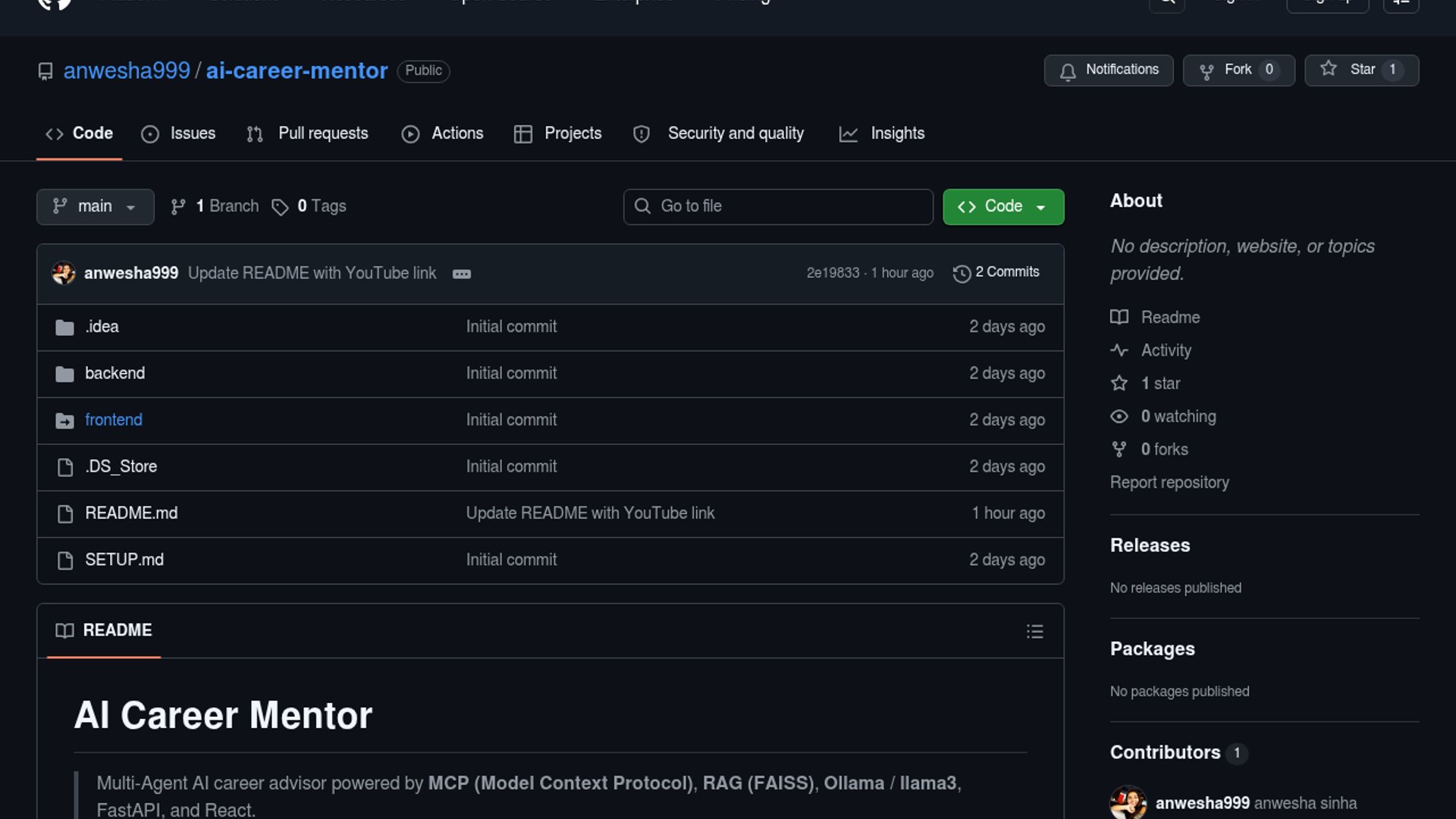
Task: Open the Actions tab
Action: tap(443, 133)
